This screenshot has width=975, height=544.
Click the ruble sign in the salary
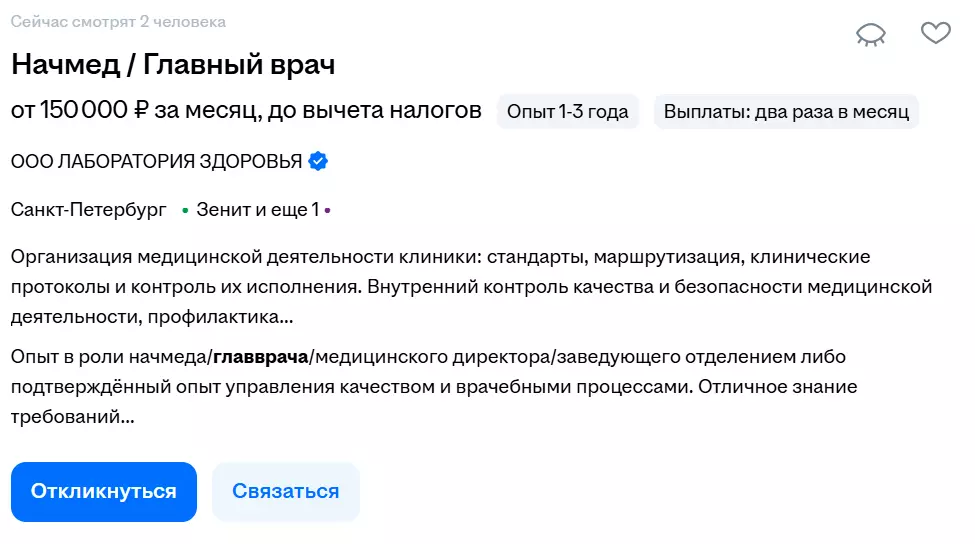[x=142, y=110]
